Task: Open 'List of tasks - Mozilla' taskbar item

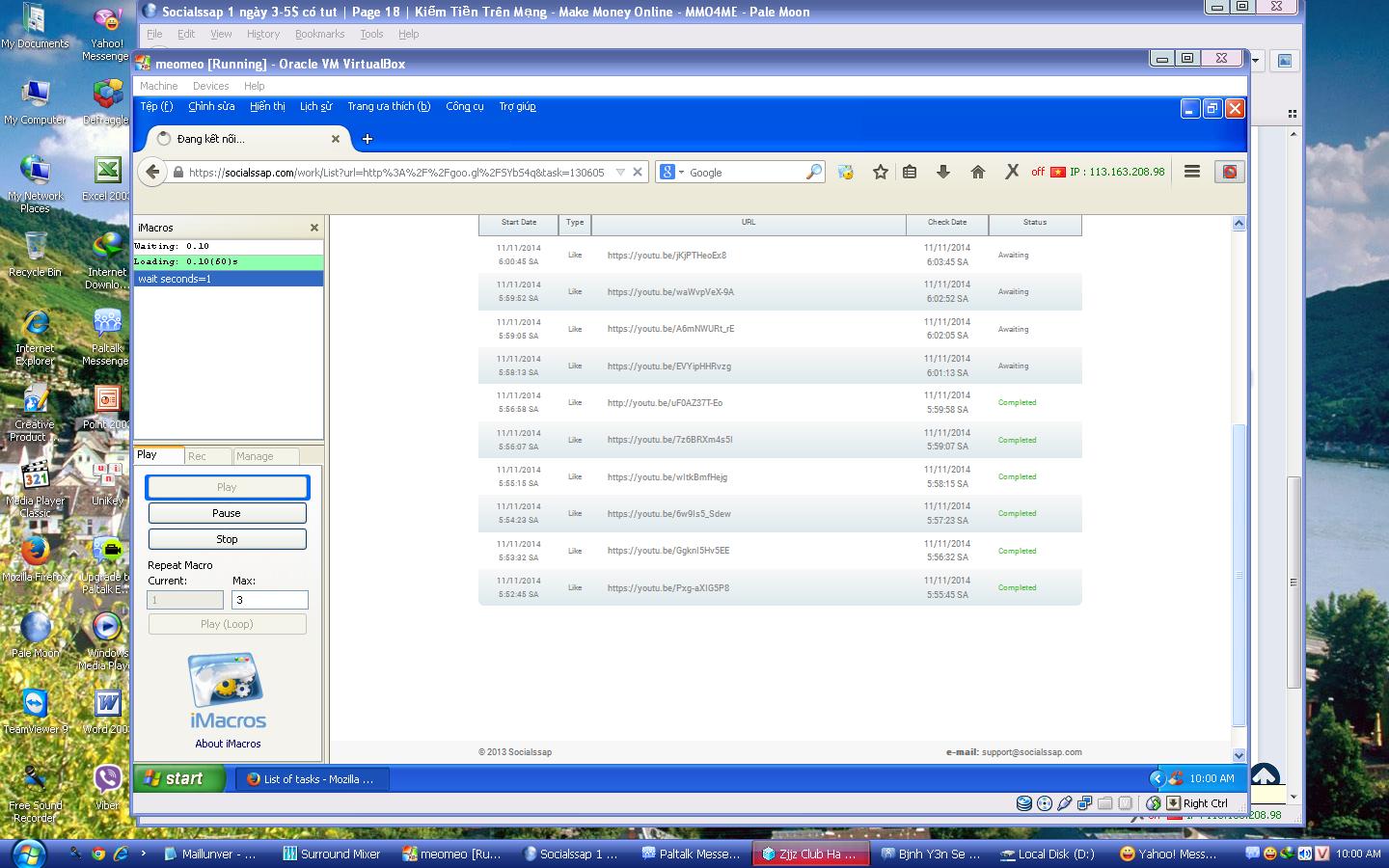Action: [313, 779]
